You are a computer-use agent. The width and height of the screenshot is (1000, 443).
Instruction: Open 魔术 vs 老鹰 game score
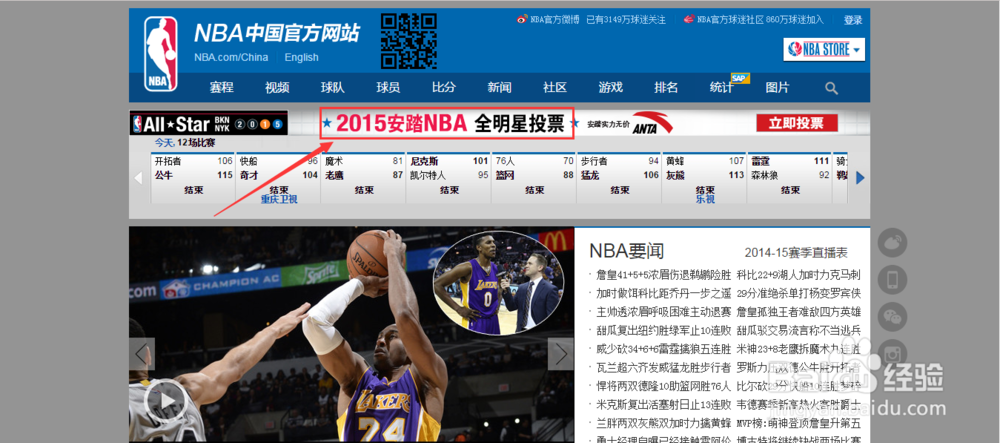point(364,178)
